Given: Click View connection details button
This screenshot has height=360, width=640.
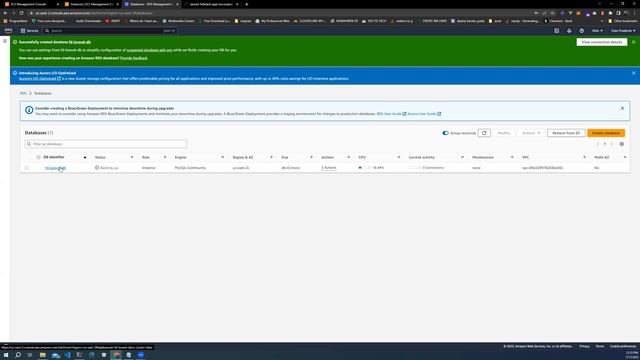Looking at the screenshot, I should click(x=602, y=42).
